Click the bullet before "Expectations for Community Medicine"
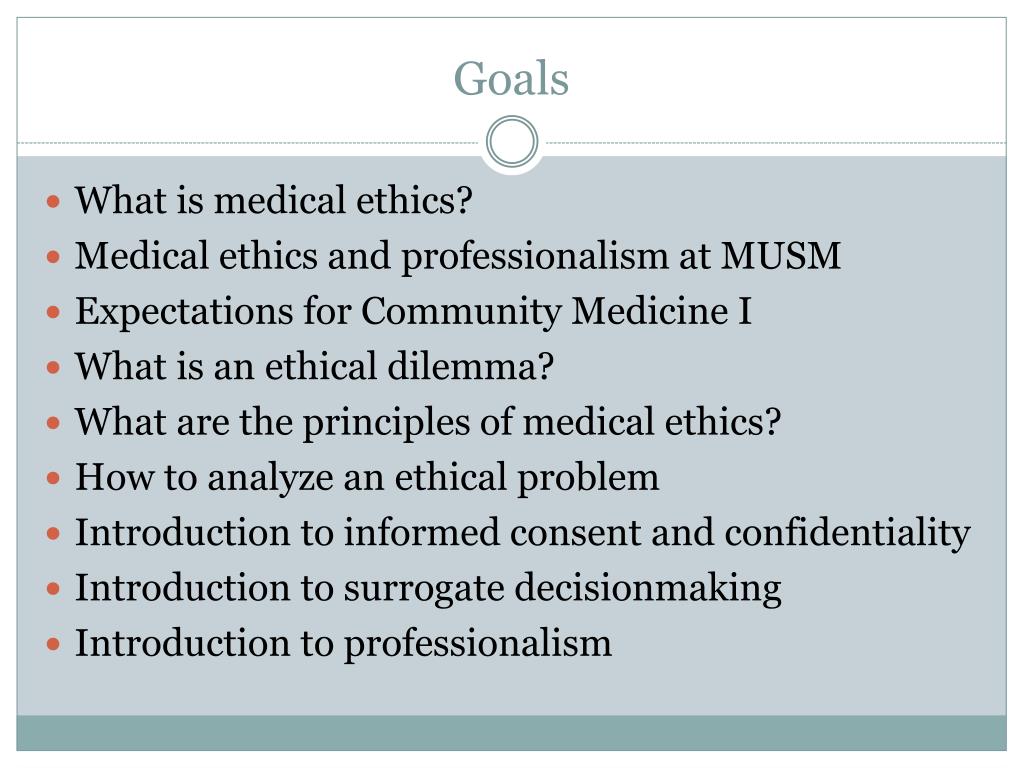Viewport: 1024px width, 768px height. click(x=55, y=313)
